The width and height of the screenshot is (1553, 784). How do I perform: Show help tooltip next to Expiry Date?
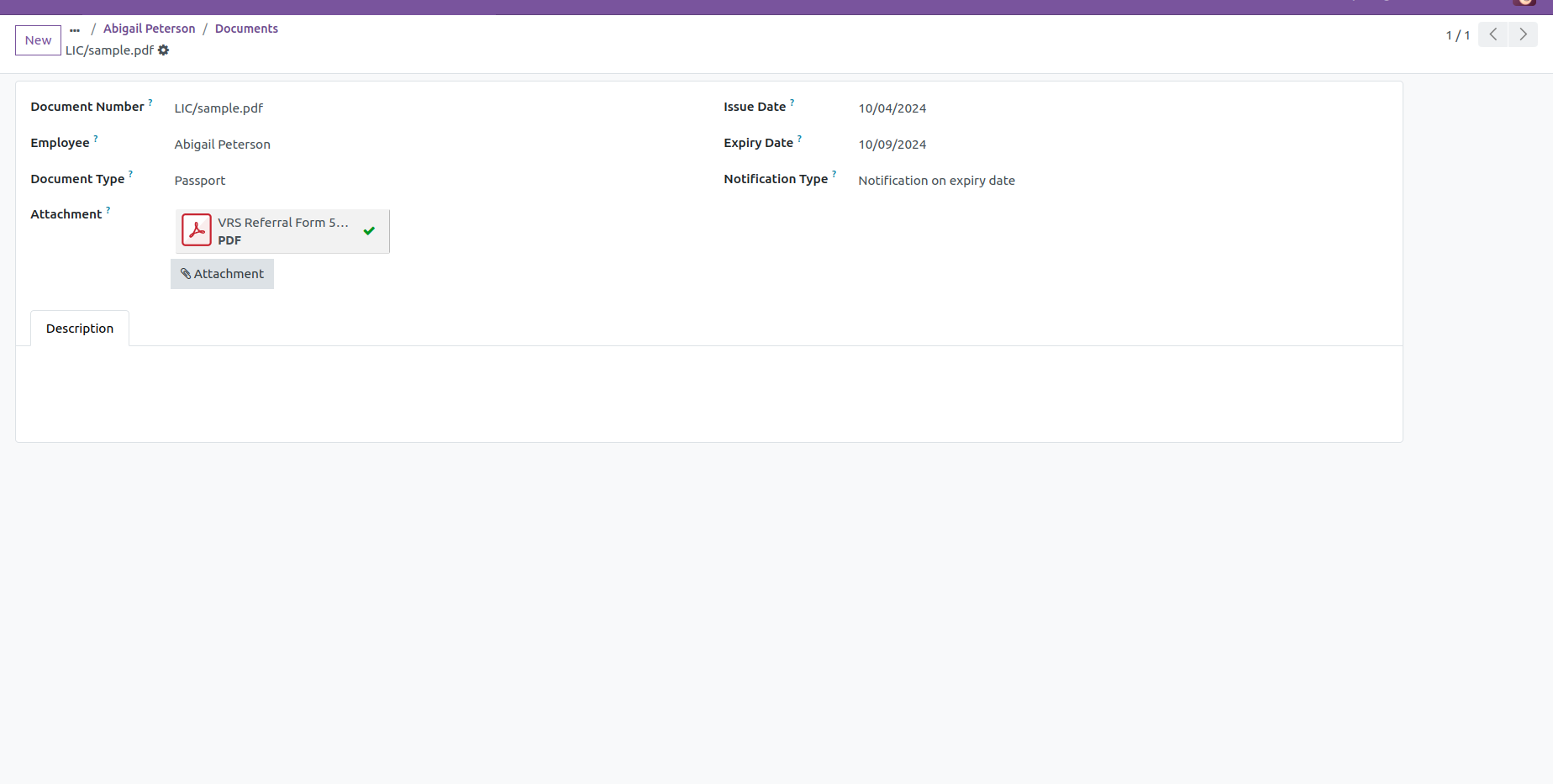point(799,139)
